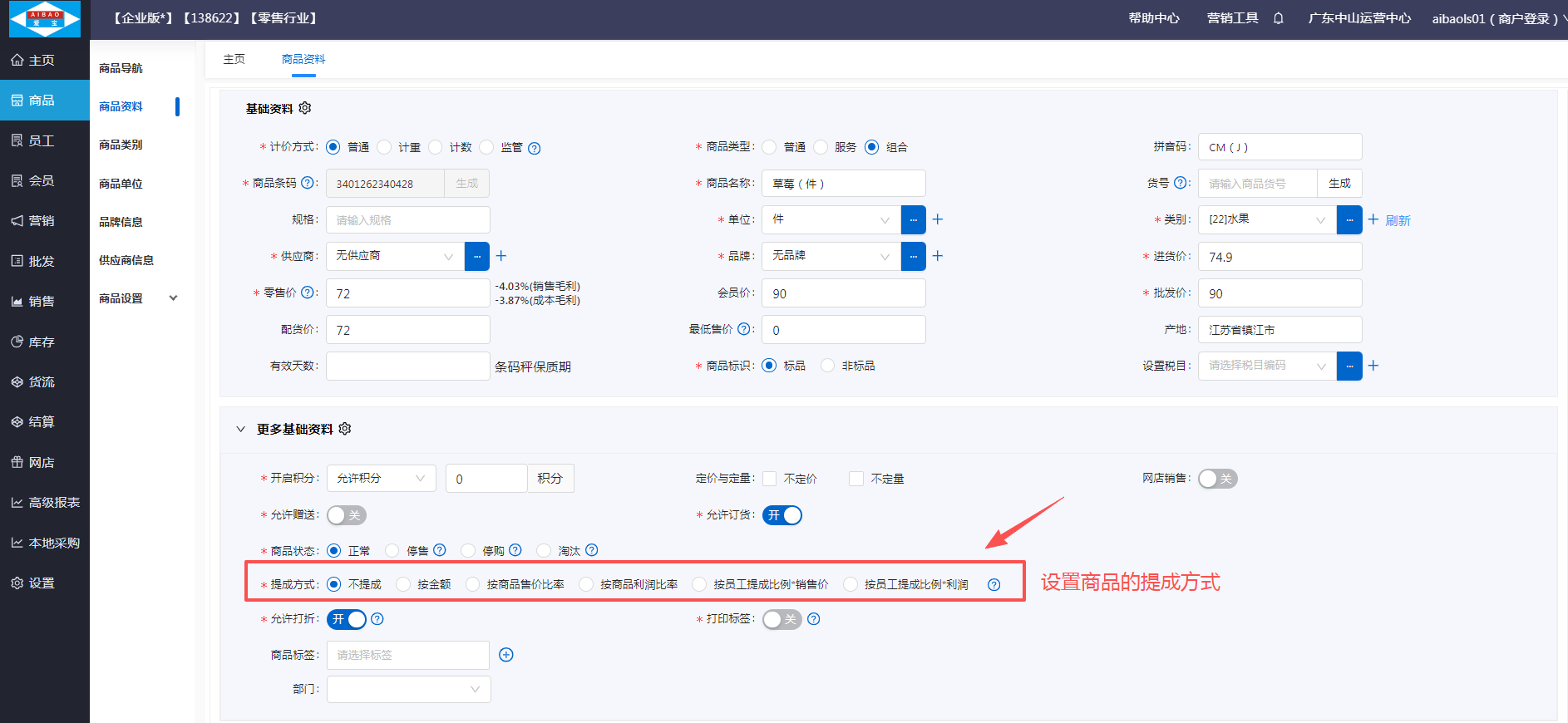Click the circled plus beside 商品标签
Image resolution: width=1568 pixels, height=723 pixels.
point(506,655)
